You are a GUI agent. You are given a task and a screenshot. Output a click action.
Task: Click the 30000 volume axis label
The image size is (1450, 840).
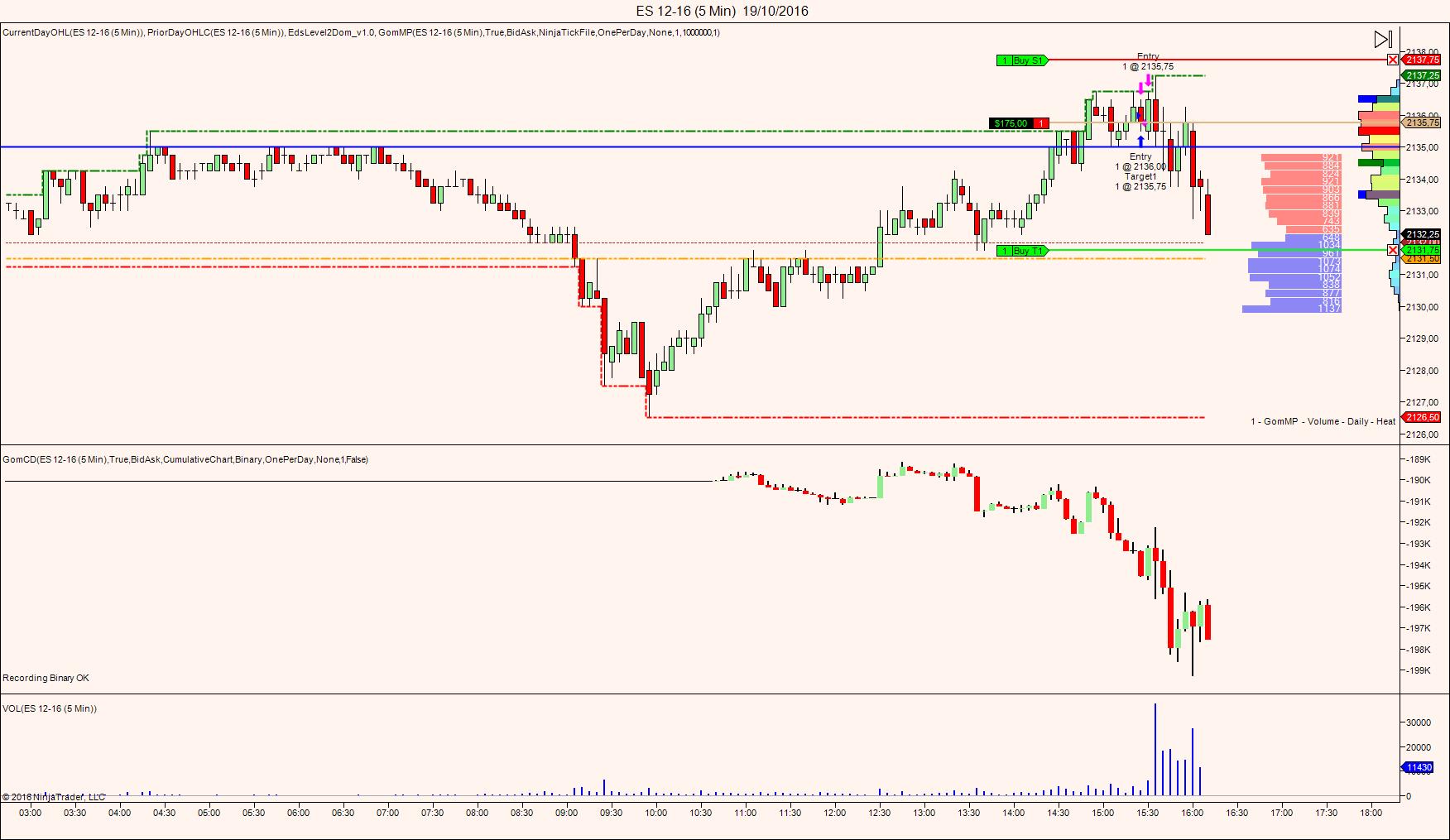click(1419, 722)
